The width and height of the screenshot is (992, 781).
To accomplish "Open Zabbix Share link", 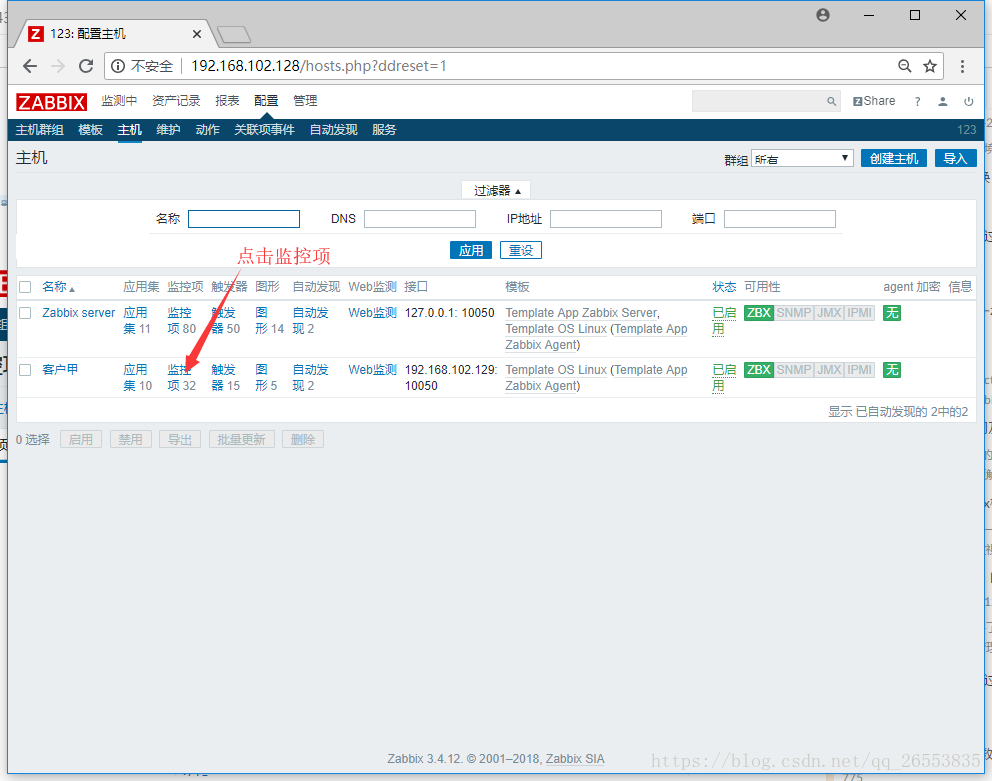I will pyautogui.click(x=874, y=101).
